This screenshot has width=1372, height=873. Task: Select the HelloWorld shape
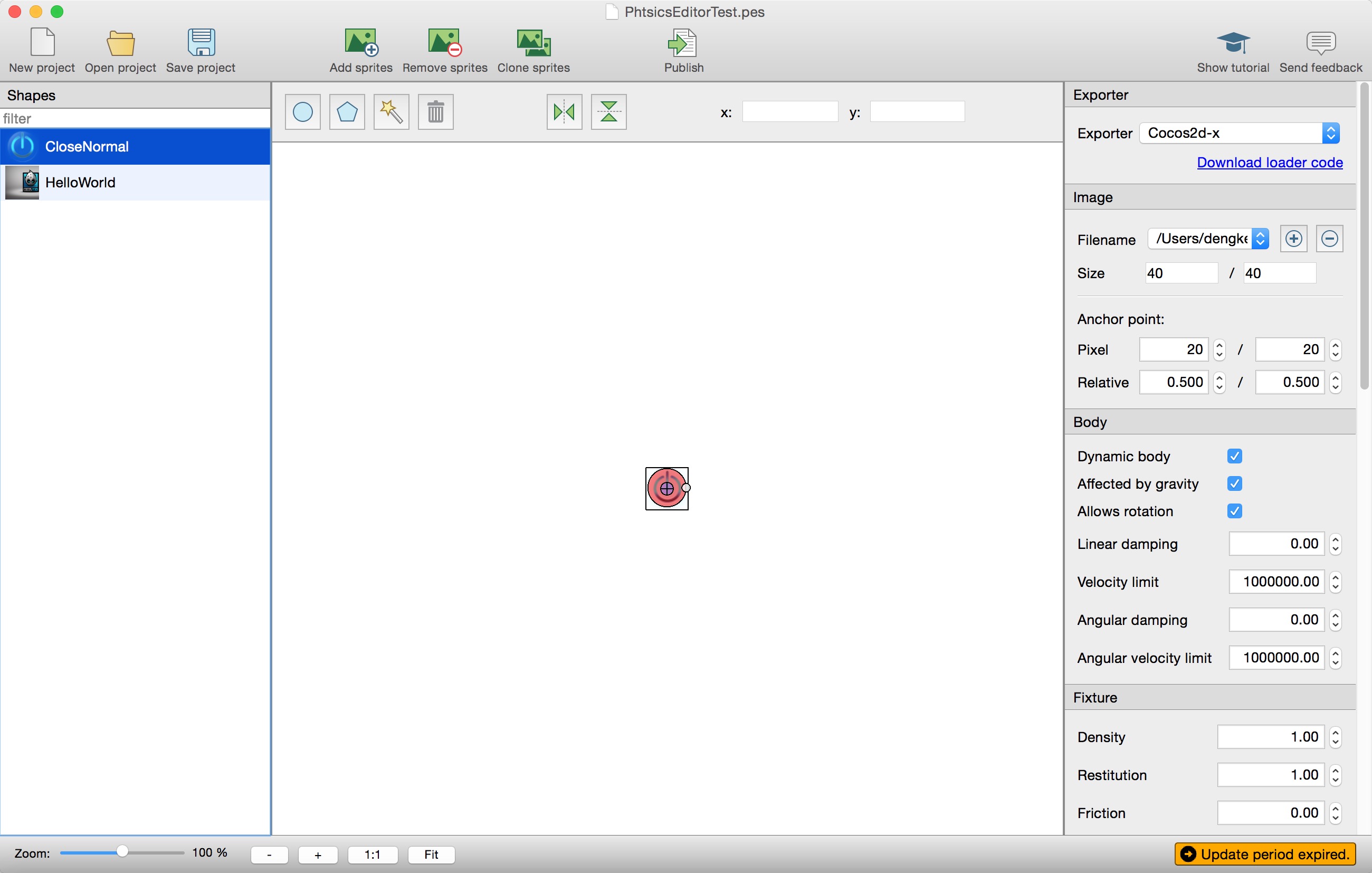135,182
